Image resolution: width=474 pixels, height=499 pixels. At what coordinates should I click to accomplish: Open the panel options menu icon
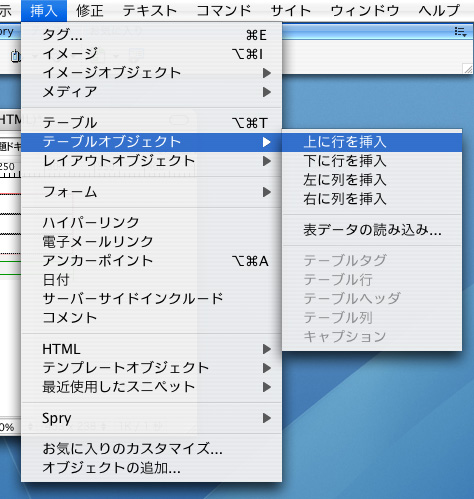point(460,32)
